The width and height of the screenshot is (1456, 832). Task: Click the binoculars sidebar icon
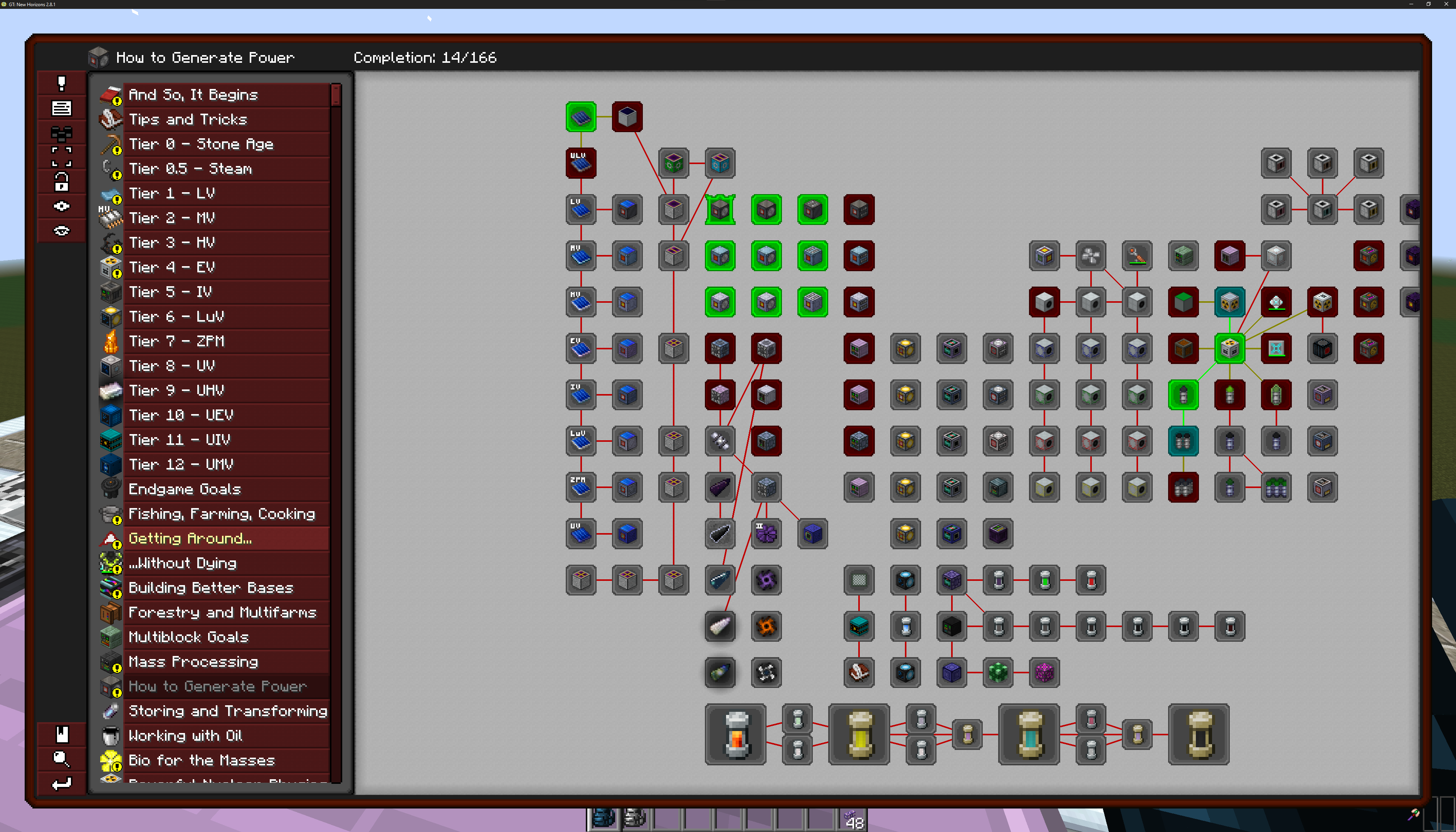tap(62, 134)
